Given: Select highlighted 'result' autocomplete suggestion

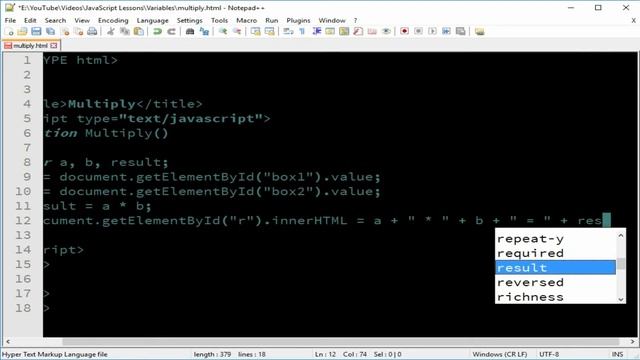Looking at the screenshot, I should pos(555,268).
